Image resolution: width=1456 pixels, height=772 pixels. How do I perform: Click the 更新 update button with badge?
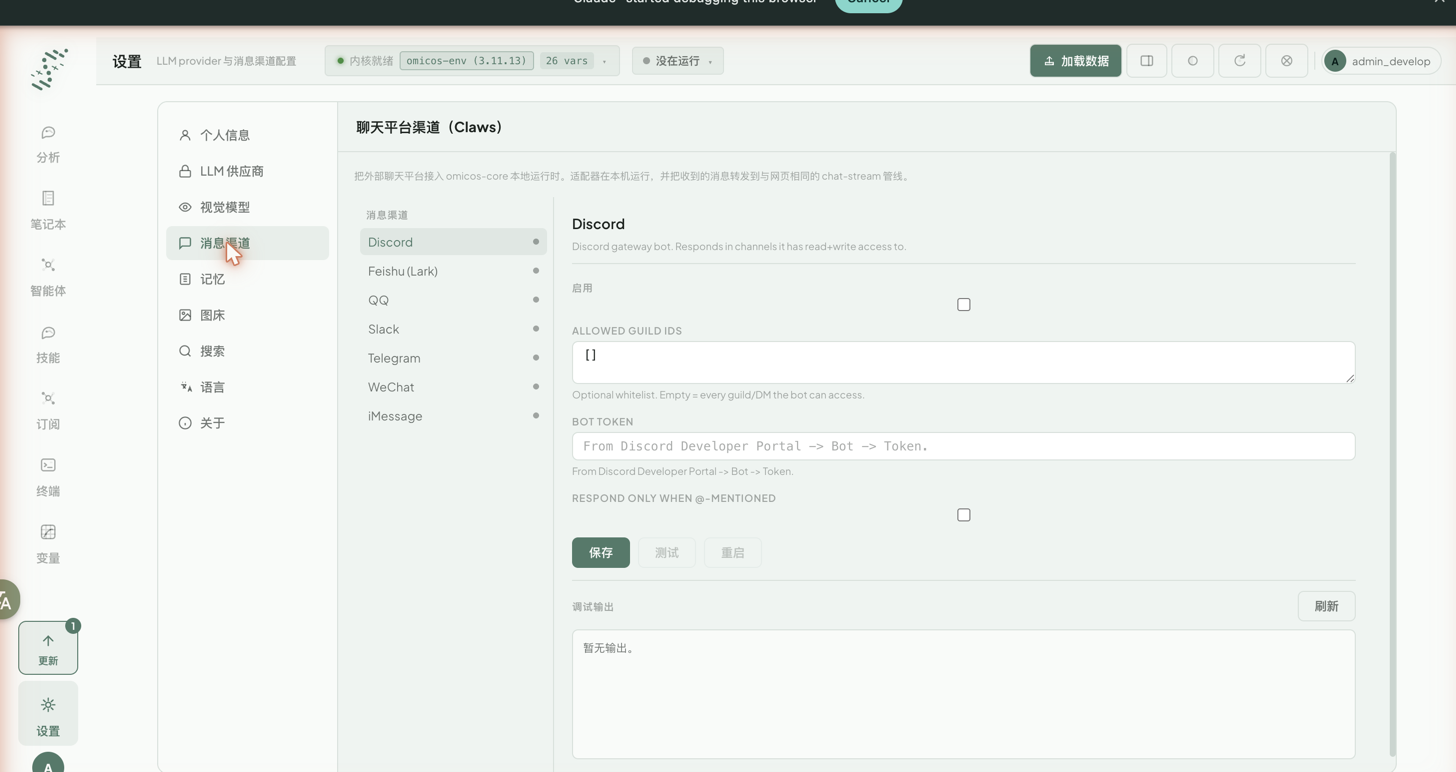[48, 648]
